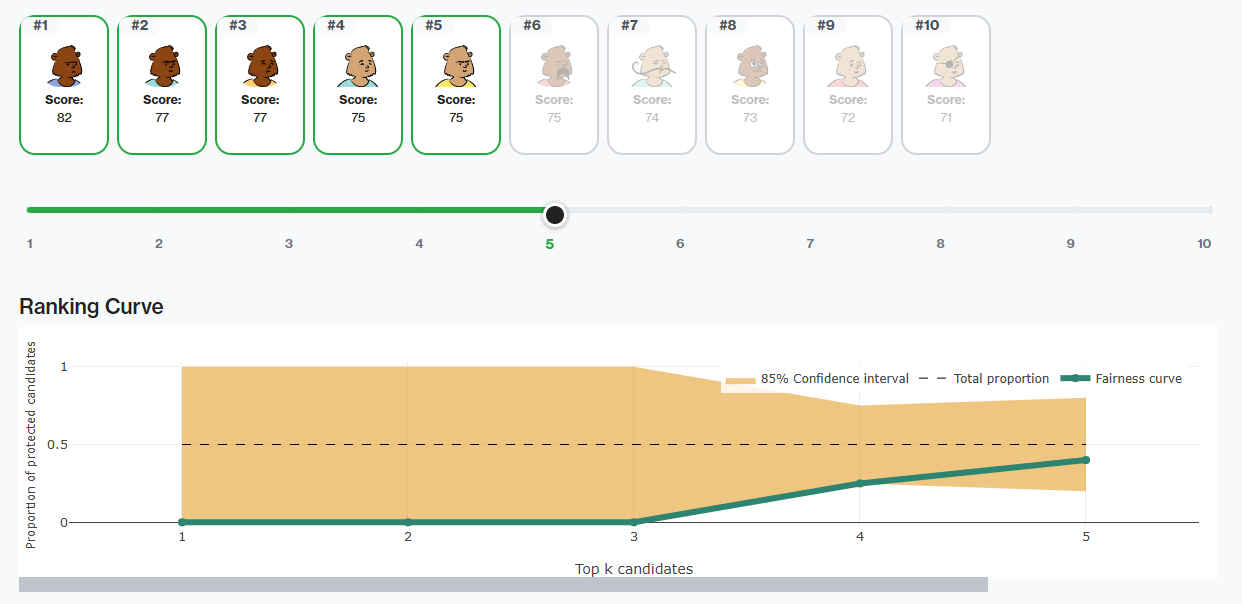Click the fairness curve point at k=2
Viewport: 1242px width, 604px height.
tap(408, 522)
